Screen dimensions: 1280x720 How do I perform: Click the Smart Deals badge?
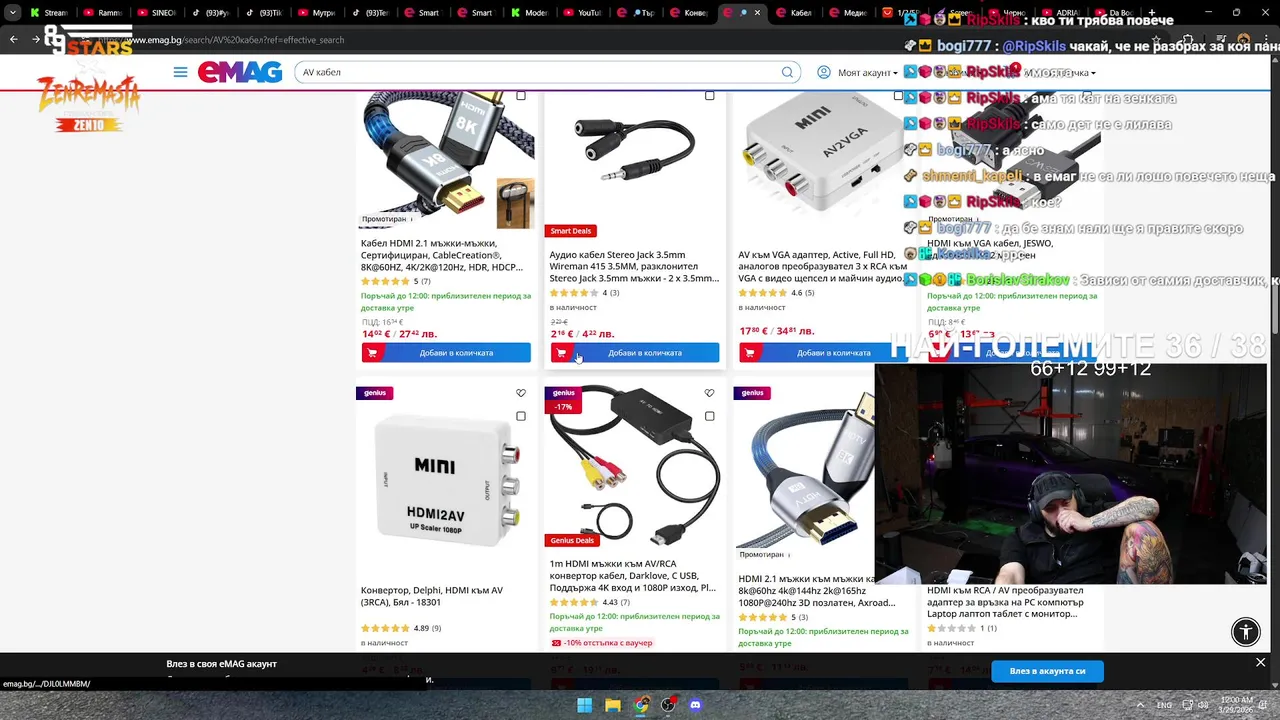point(571,231)
